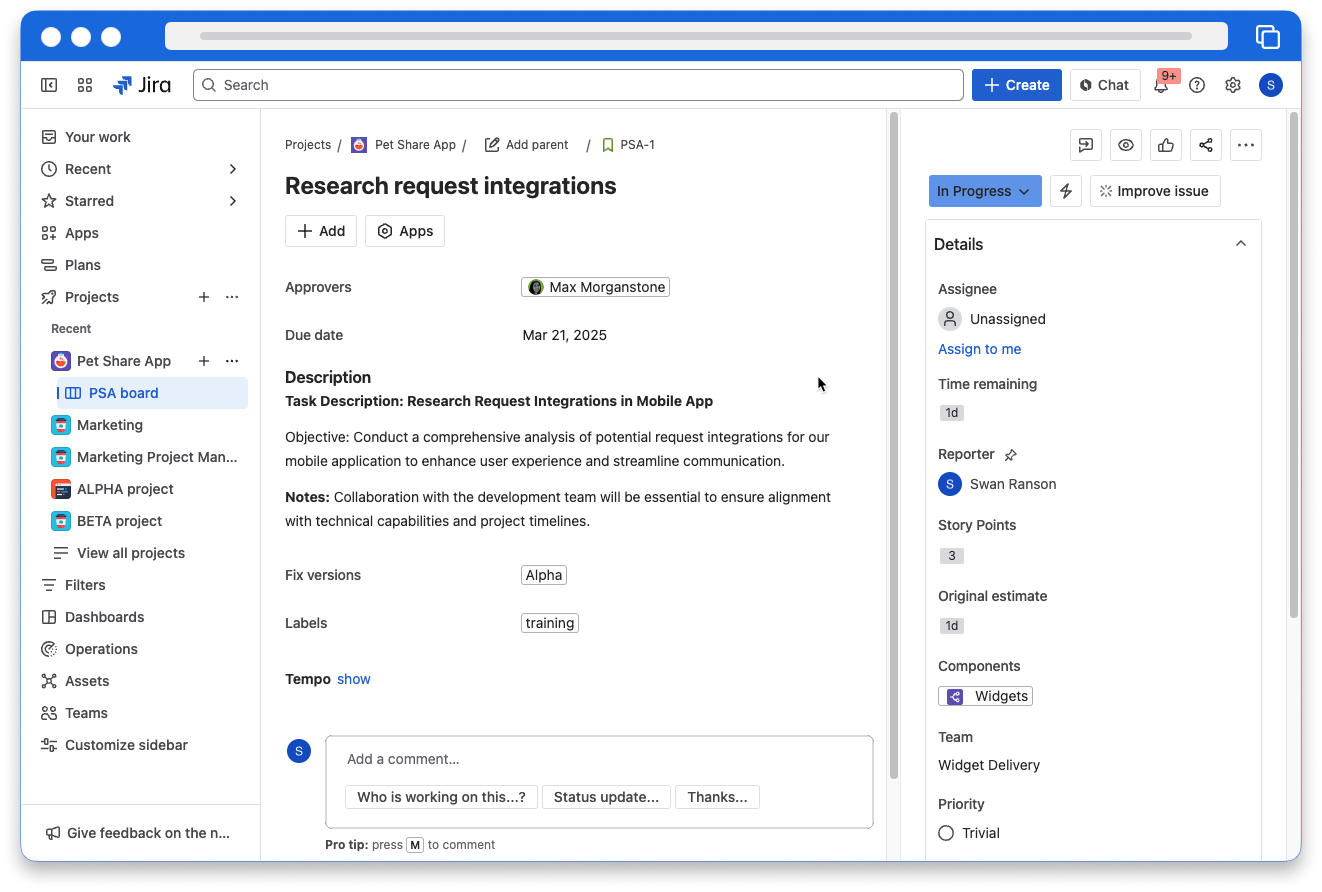
Task: Click the Widgets component tag
Action: pyautogui.click(x=985, y=696)
